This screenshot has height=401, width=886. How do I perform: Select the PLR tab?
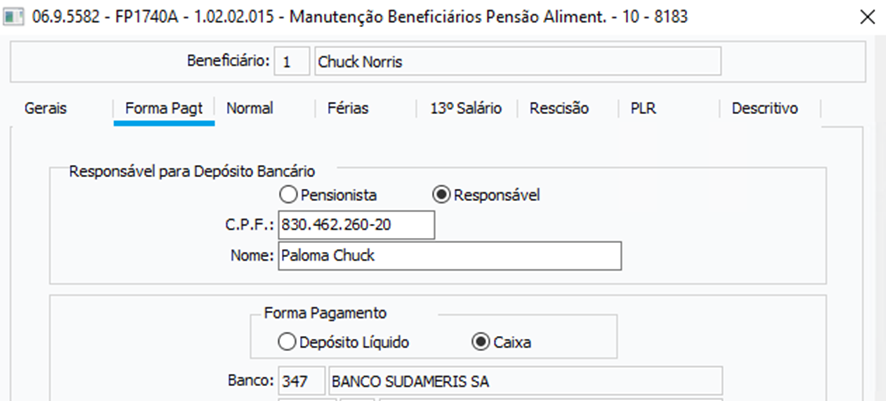pos(643,108)
